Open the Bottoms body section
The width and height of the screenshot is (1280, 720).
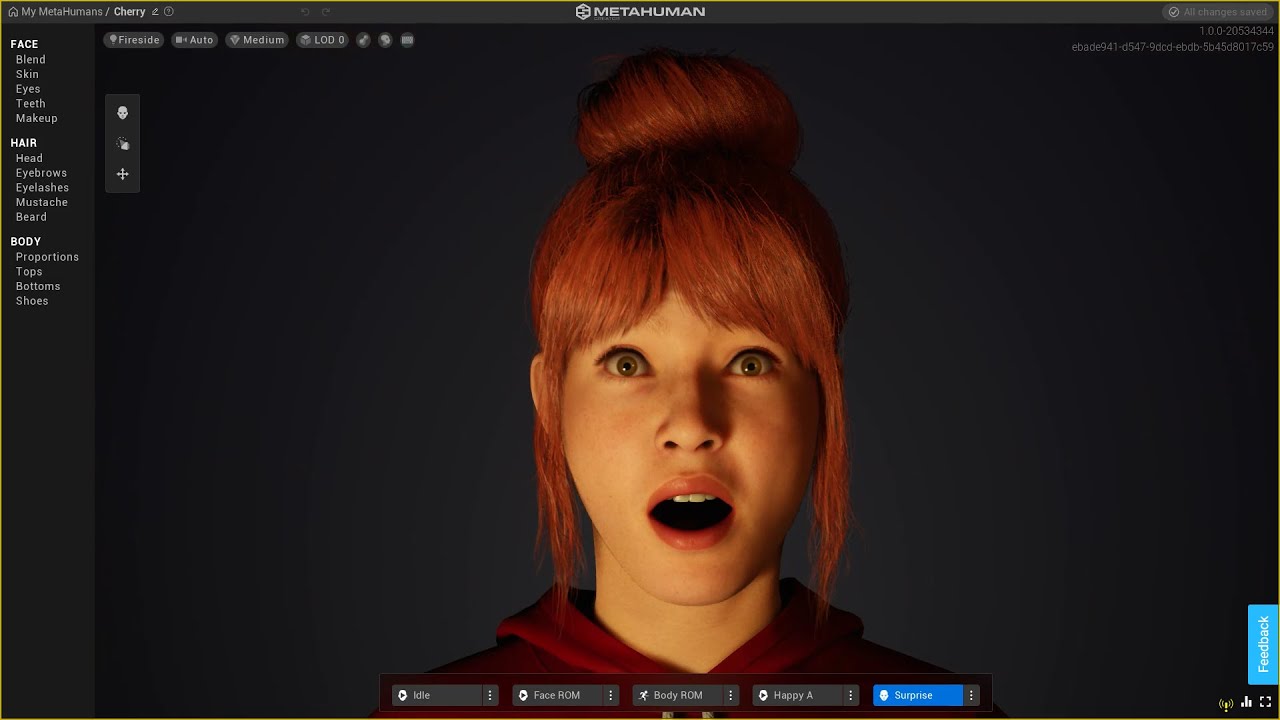38,286
